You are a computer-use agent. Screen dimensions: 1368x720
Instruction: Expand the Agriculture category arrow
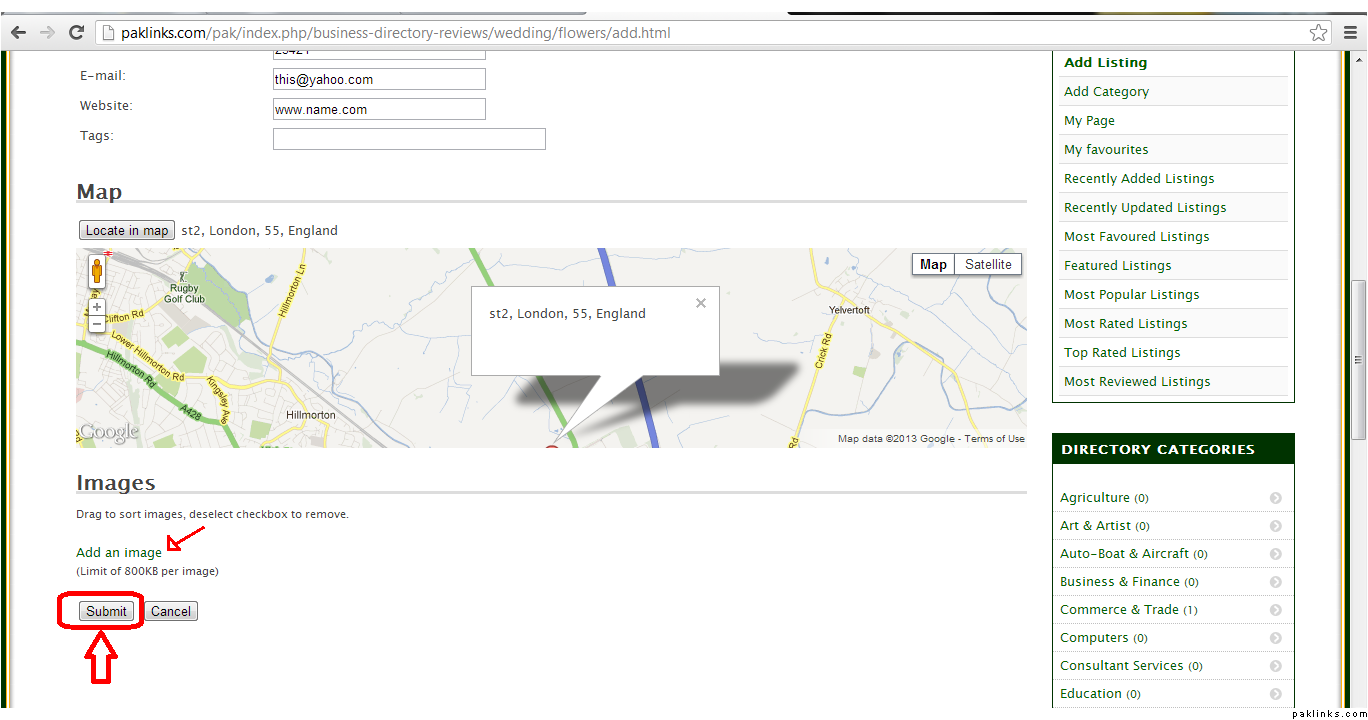coord(1276,498)
